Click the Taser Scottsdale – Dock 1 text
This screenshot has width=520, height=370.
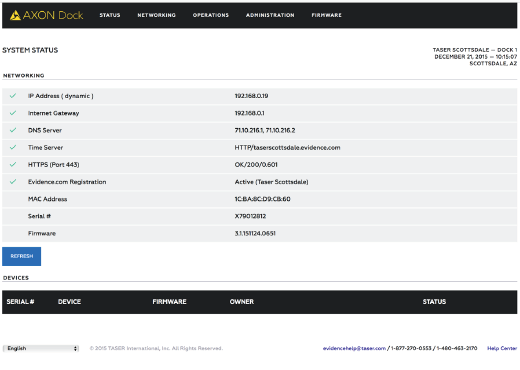(475, 50)
